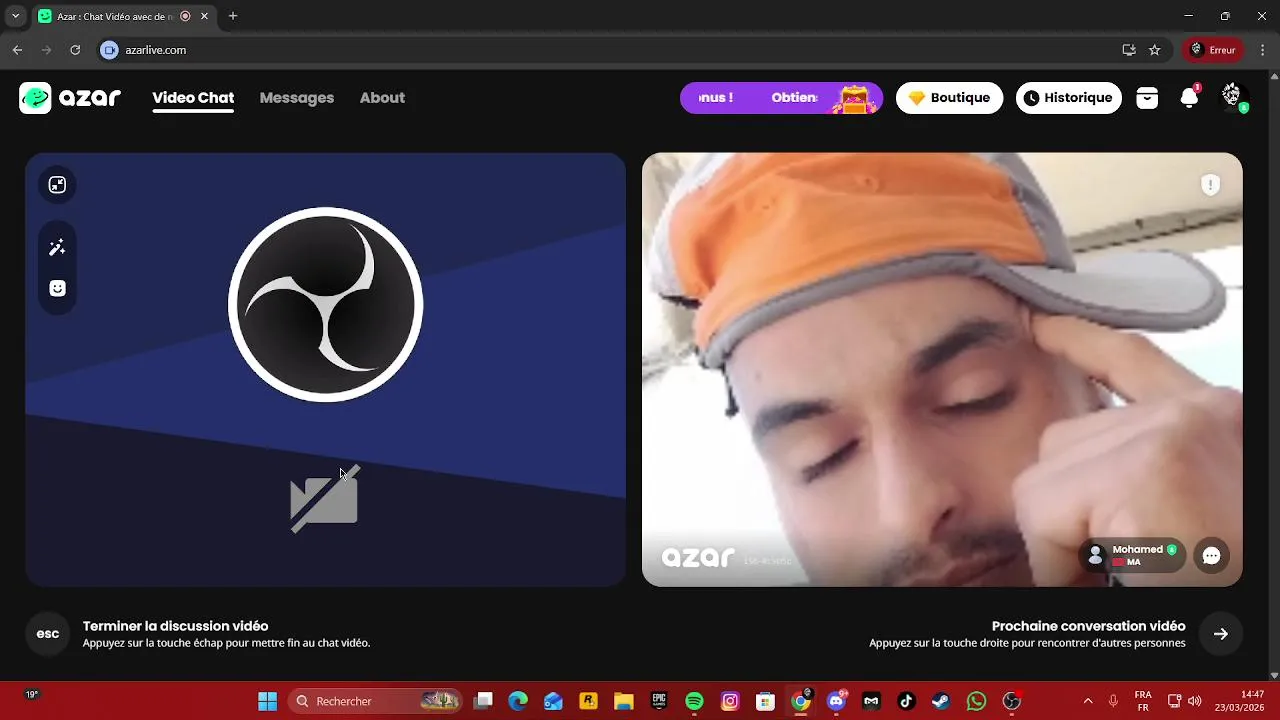Open WhatsApp from the taskbar

977,701
